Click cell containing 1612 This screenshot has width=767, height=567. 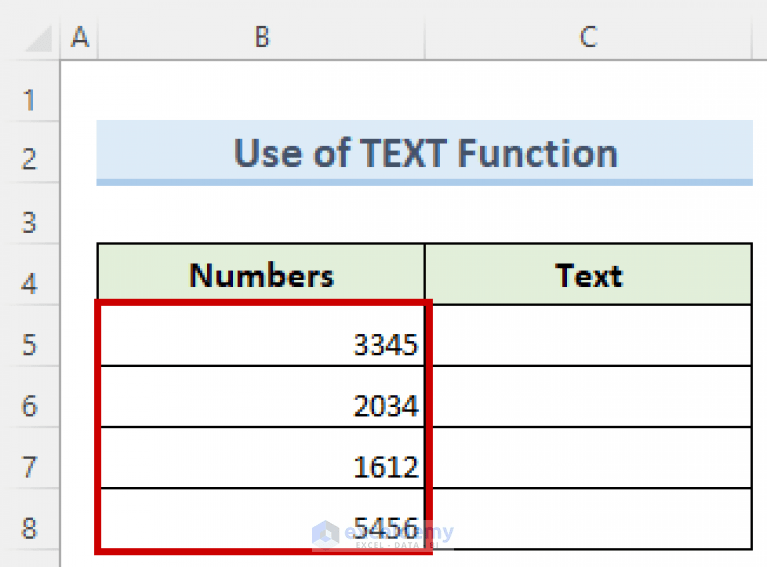click(x=262, y=458)
